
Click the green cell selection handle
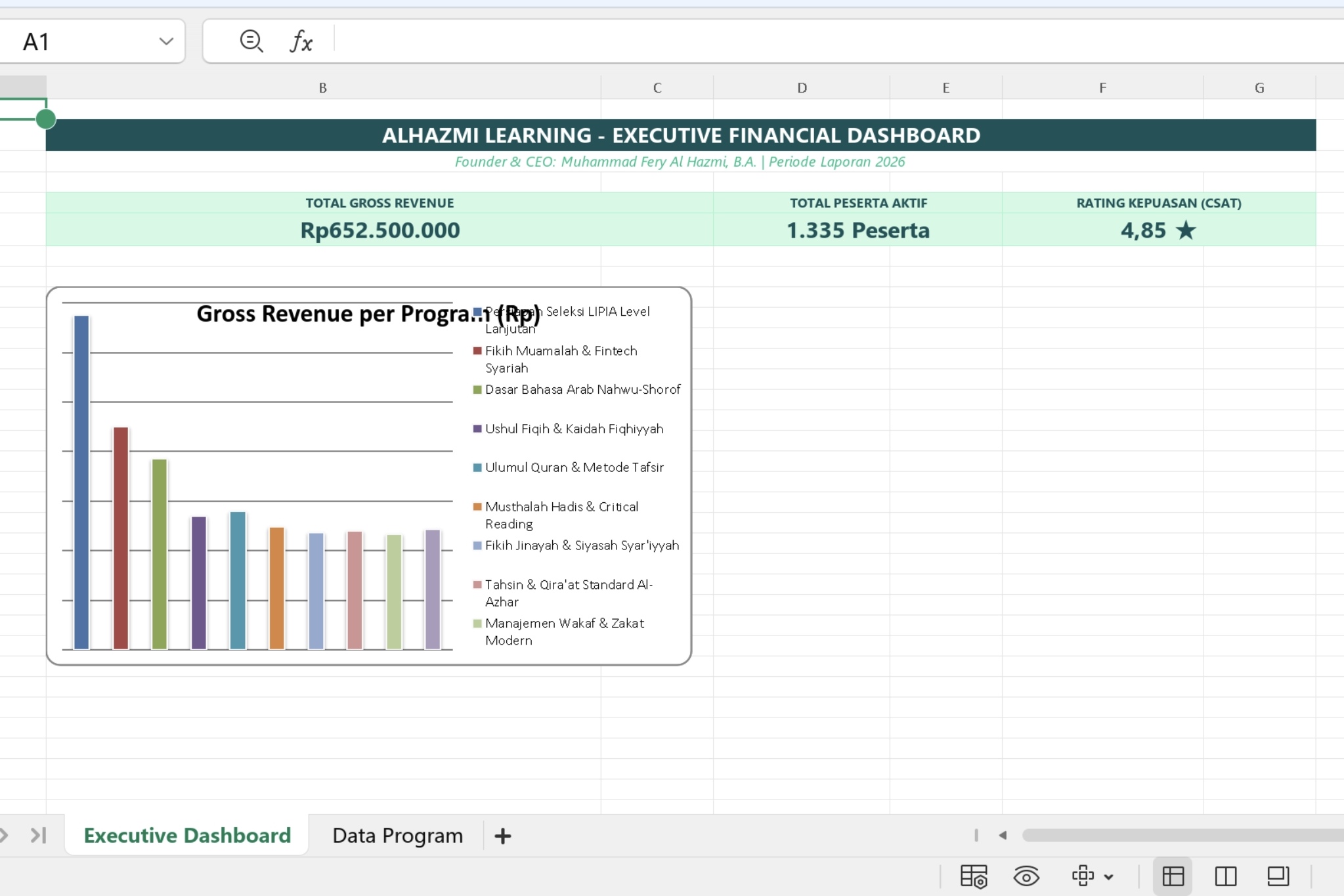tap(46, 119)
